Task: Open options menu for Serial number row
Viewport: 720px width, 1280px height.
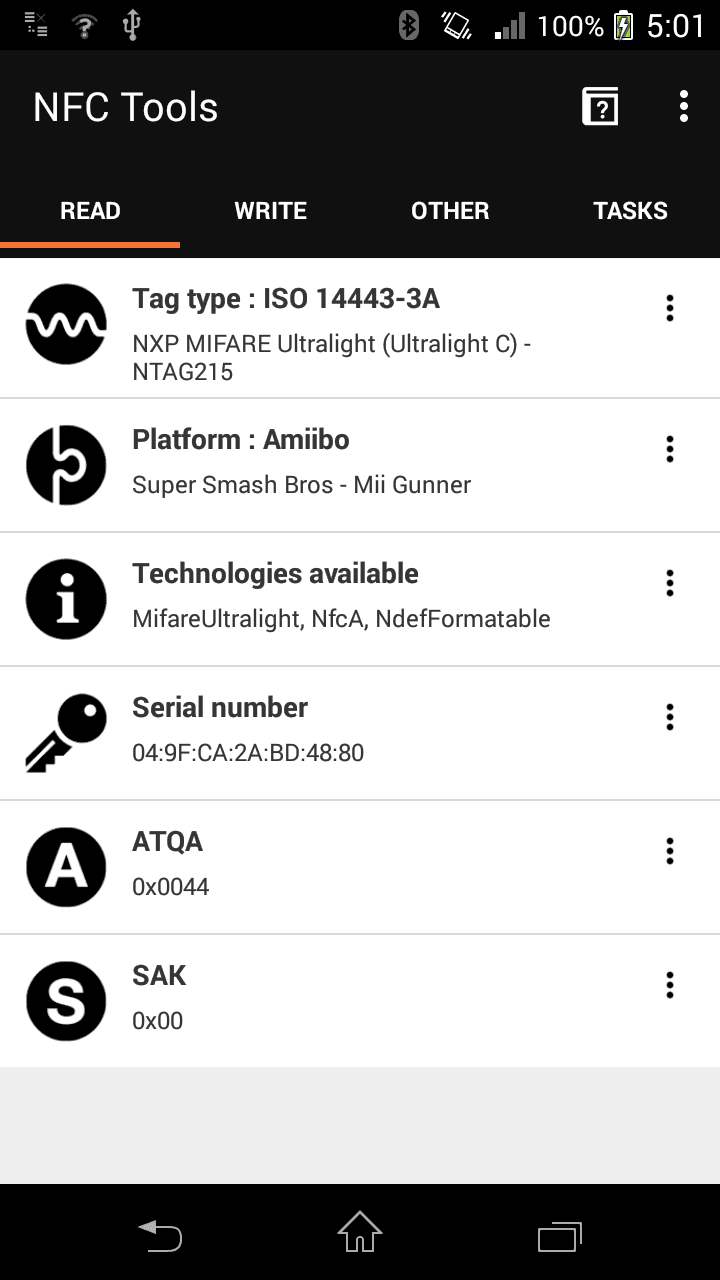Action: pyautogui.click(x=670, y=717)
